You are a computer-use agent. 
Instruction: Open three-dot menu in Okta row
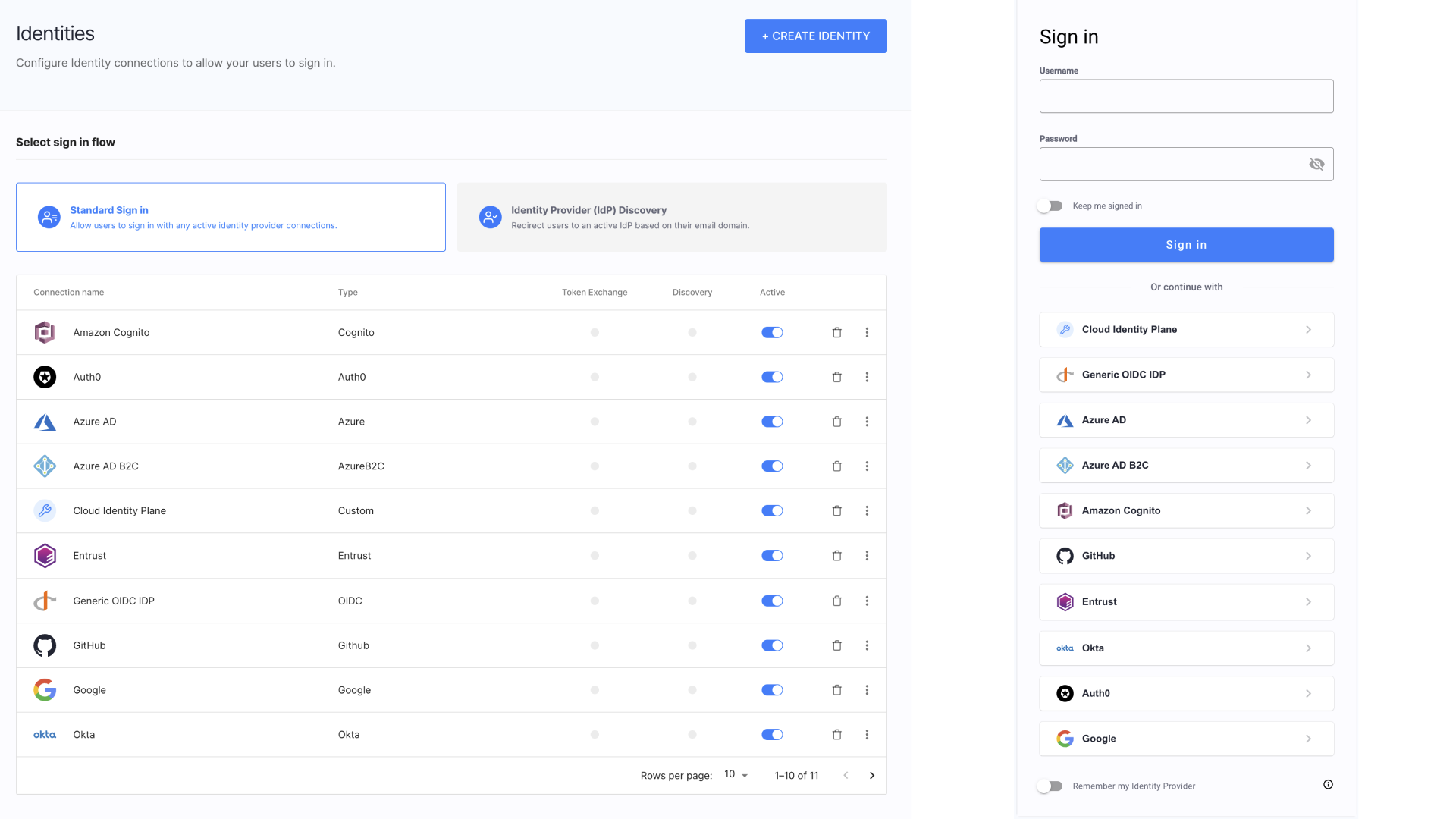coord(867,735)
